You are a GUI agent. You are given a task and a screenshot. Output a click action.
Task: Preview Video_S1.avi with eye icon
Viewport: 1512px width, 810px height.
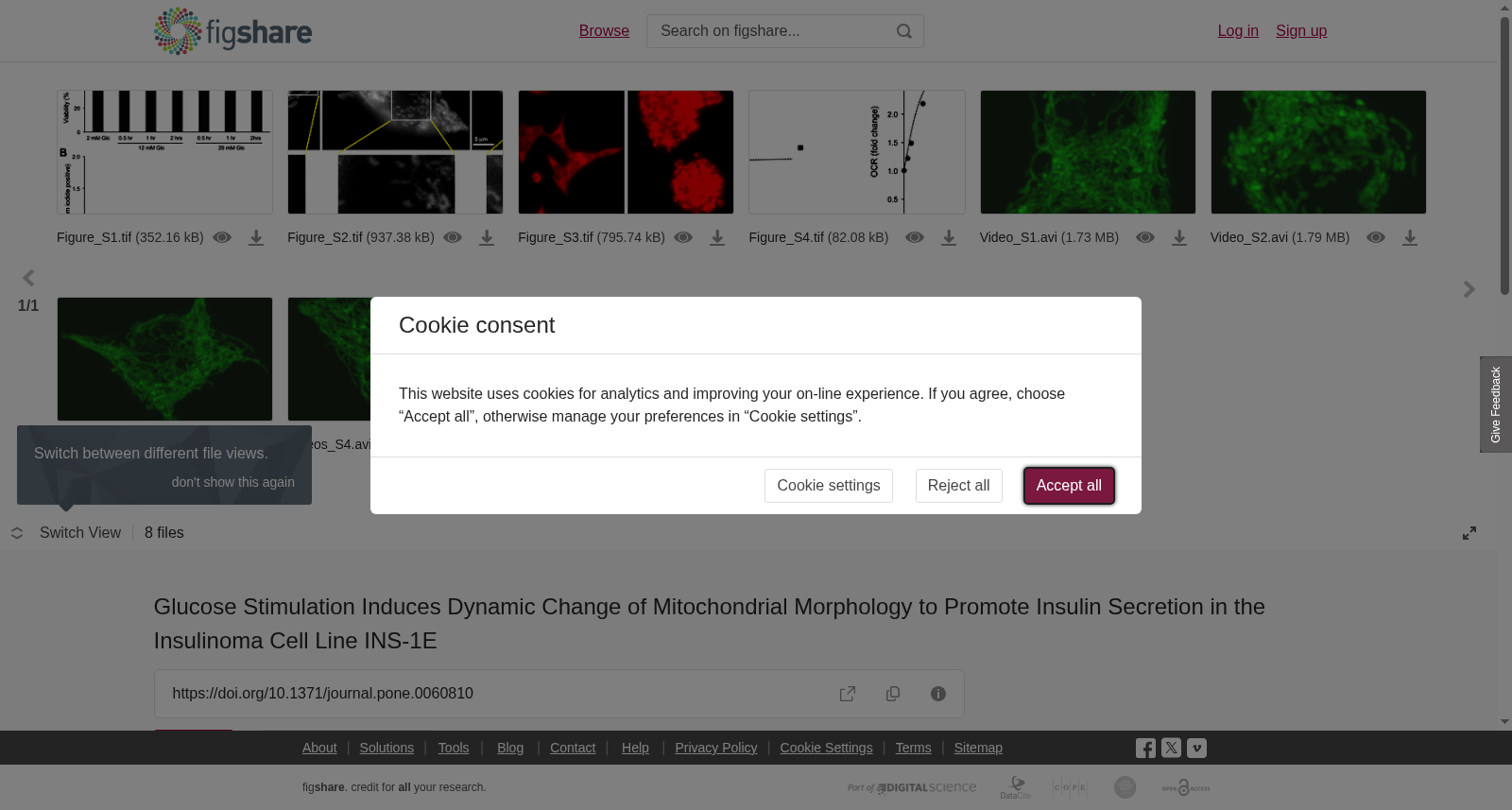coord(1145,237)
